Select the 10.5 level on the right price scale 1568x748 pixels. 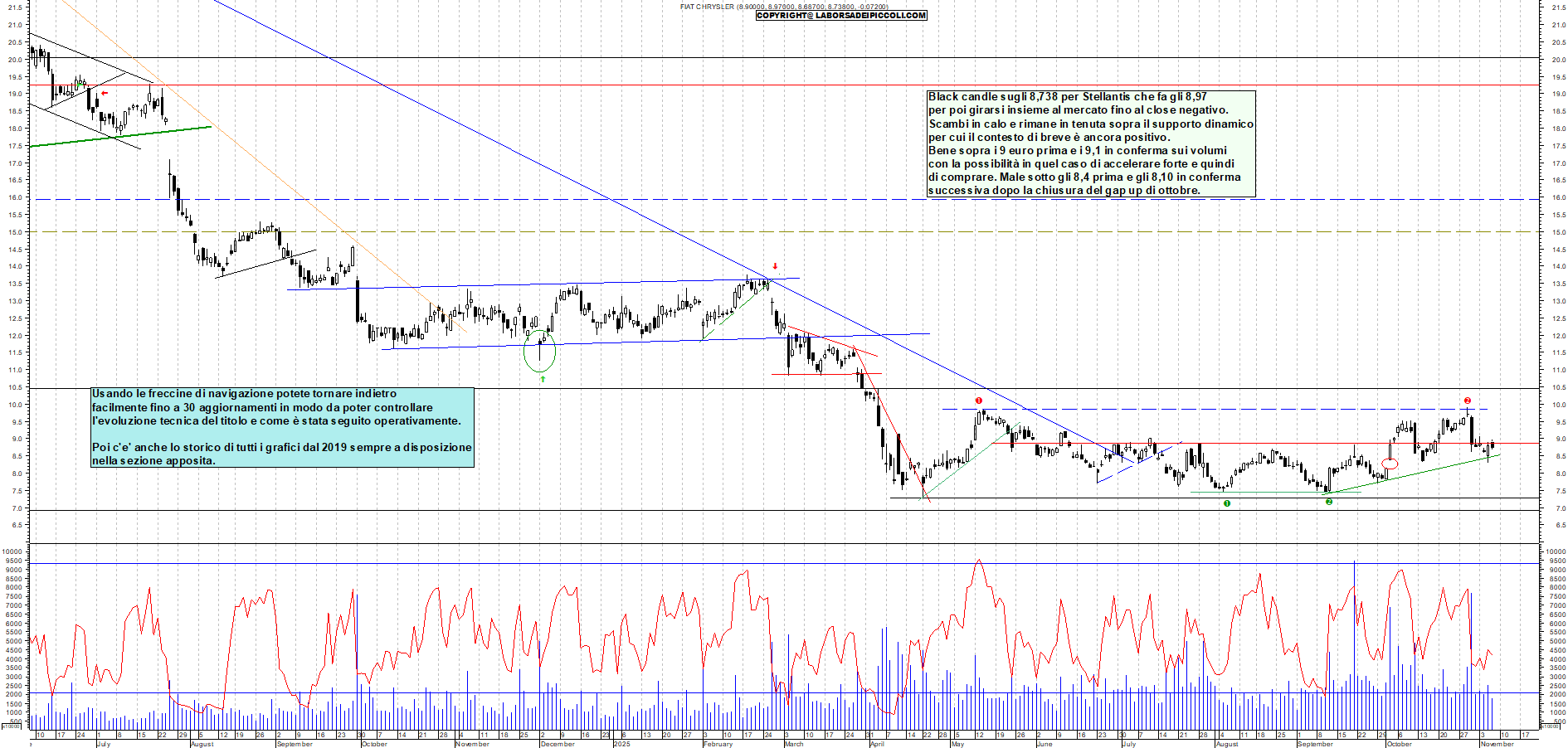coord(1558,386)
